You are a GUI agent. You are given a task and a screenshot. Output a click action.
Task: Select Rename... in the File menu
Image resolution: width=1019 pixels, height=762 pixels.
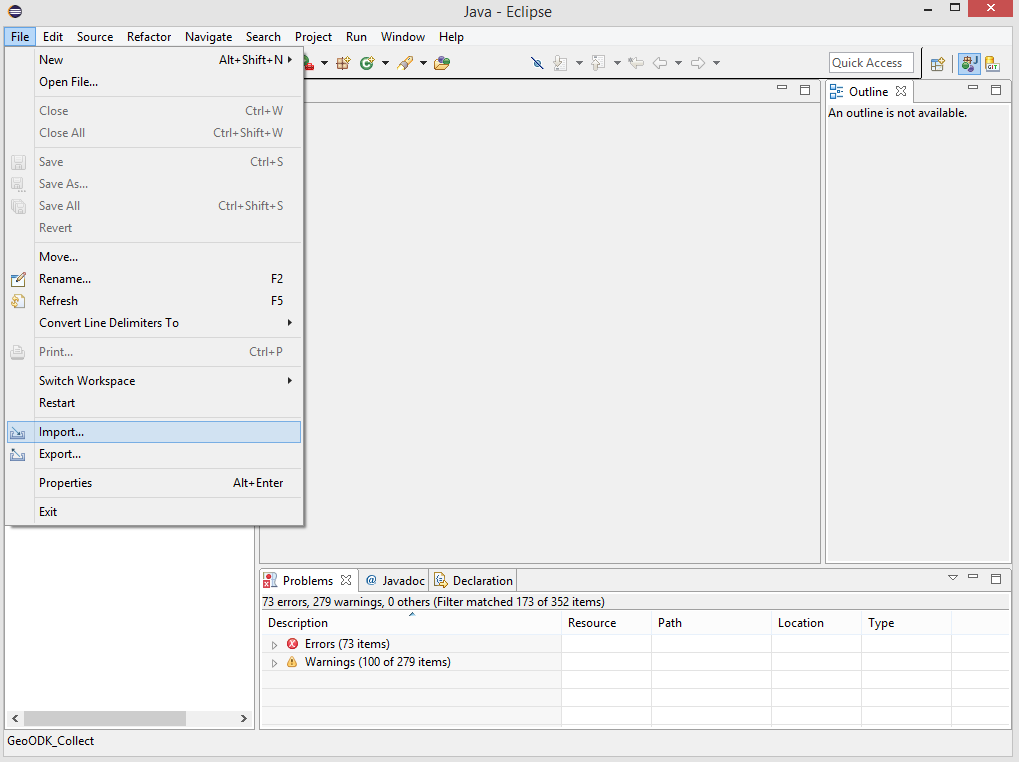[x=154, y=279]
